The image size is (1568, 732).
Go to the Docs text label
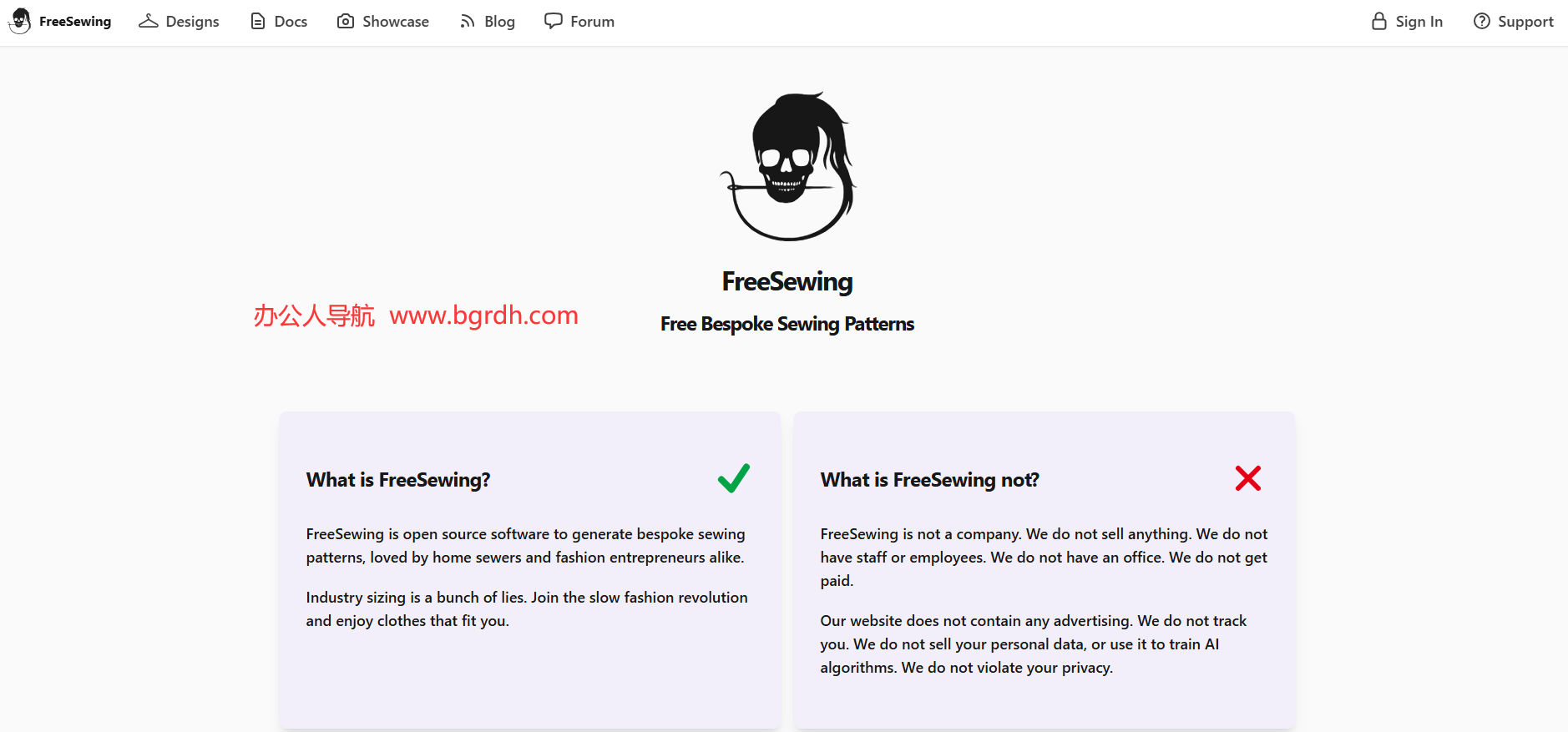291,22
